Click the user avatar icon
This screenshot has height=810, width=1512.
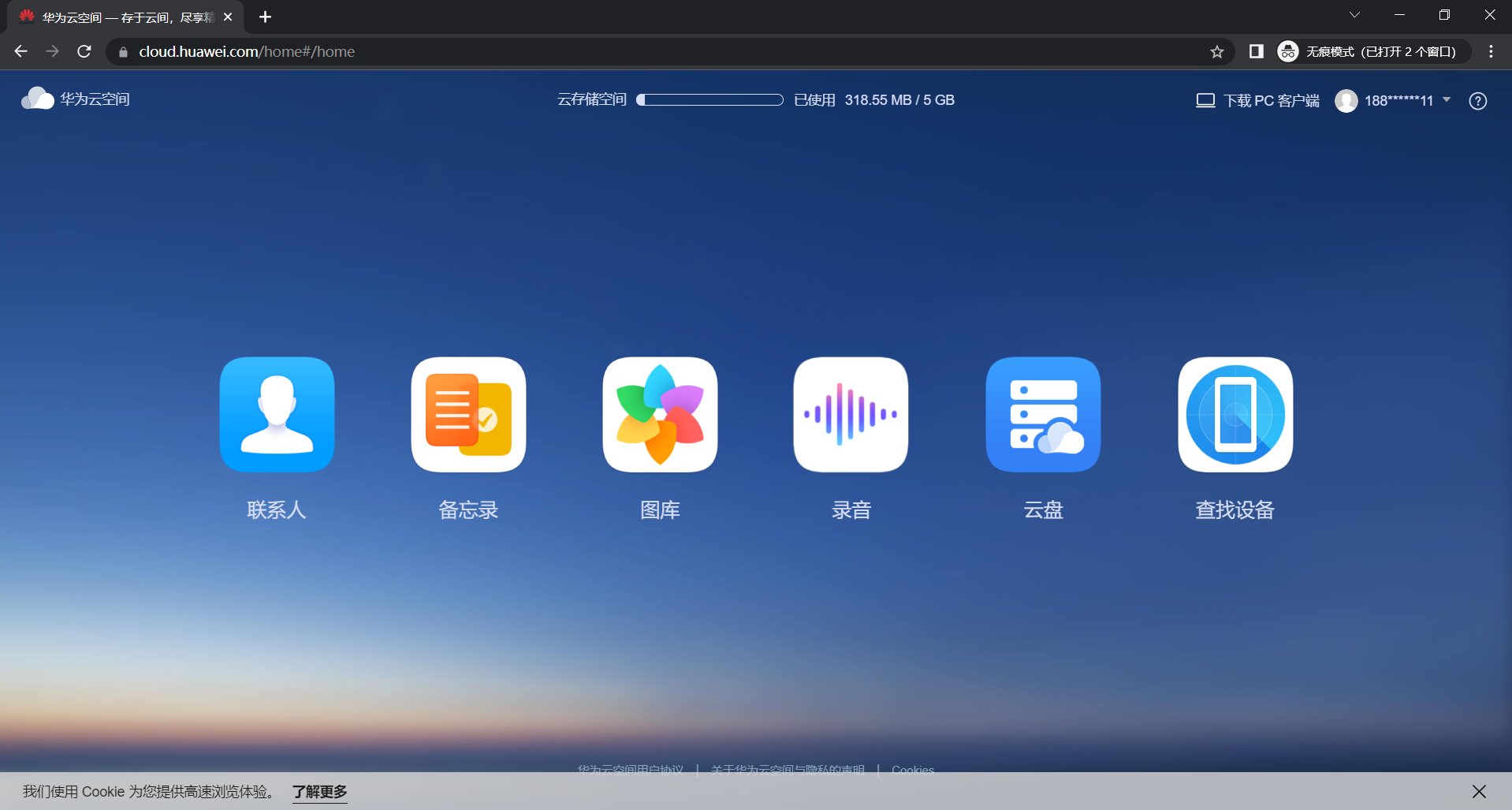1346,101
